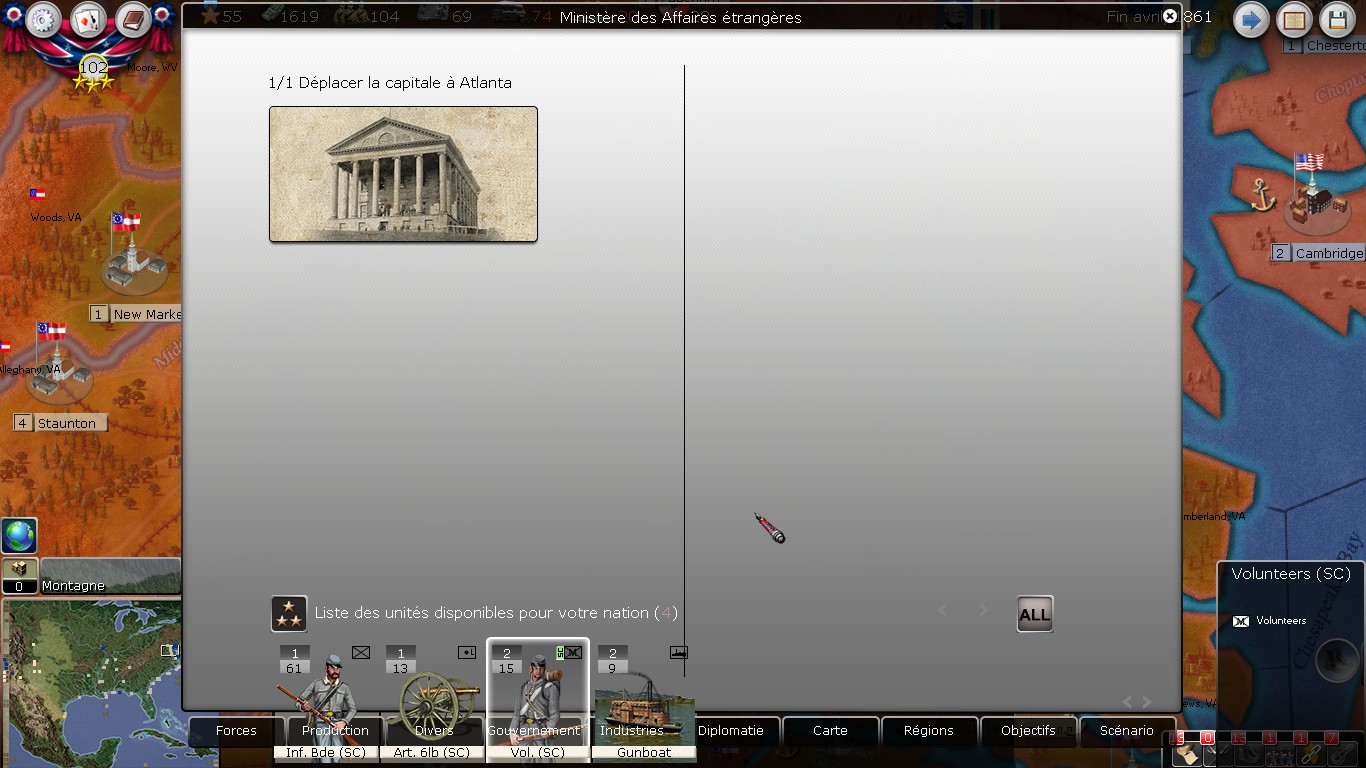Switch to the Forces tab

pyautogui.click(x=236, y=731)
